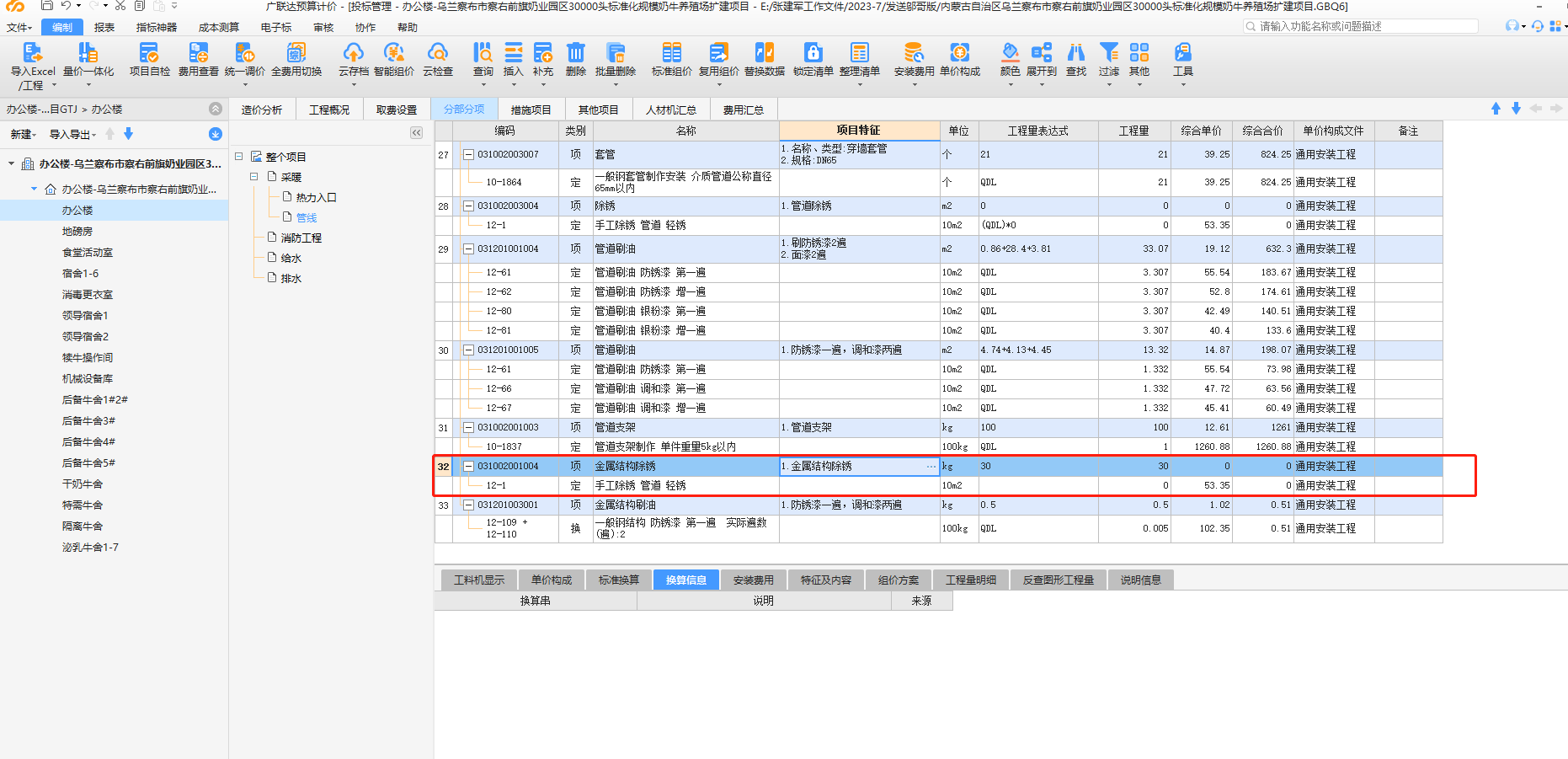The width and height of the screenshot is (1568, 759).
Task: Click 全费用切换 toolbar icon
Action: tap(296, 52)
